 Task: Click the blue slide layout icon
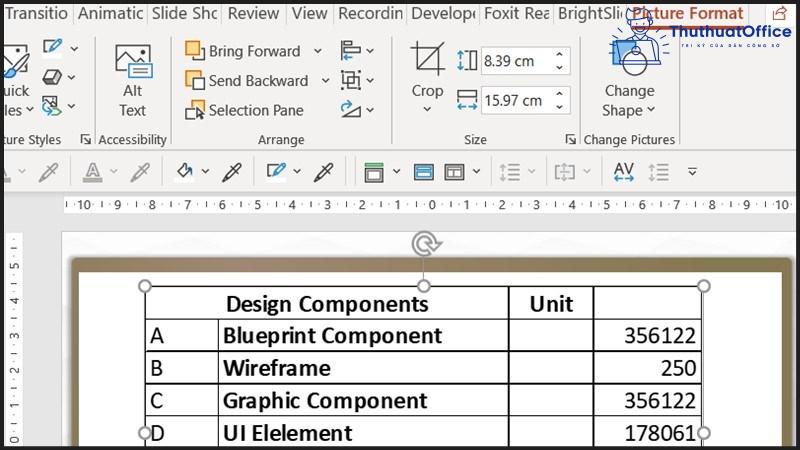click(x=423, y=172)
